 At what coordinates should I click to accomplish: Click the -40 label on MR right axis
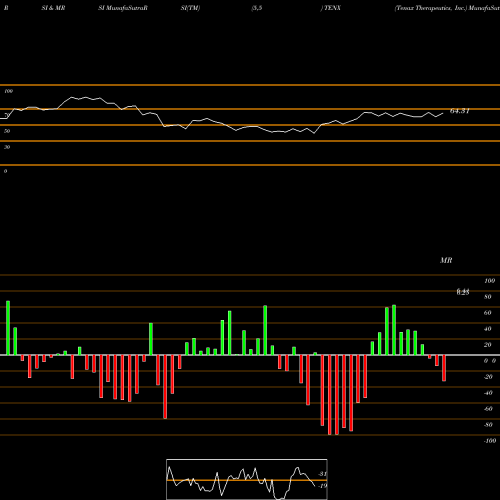point(488,393)
